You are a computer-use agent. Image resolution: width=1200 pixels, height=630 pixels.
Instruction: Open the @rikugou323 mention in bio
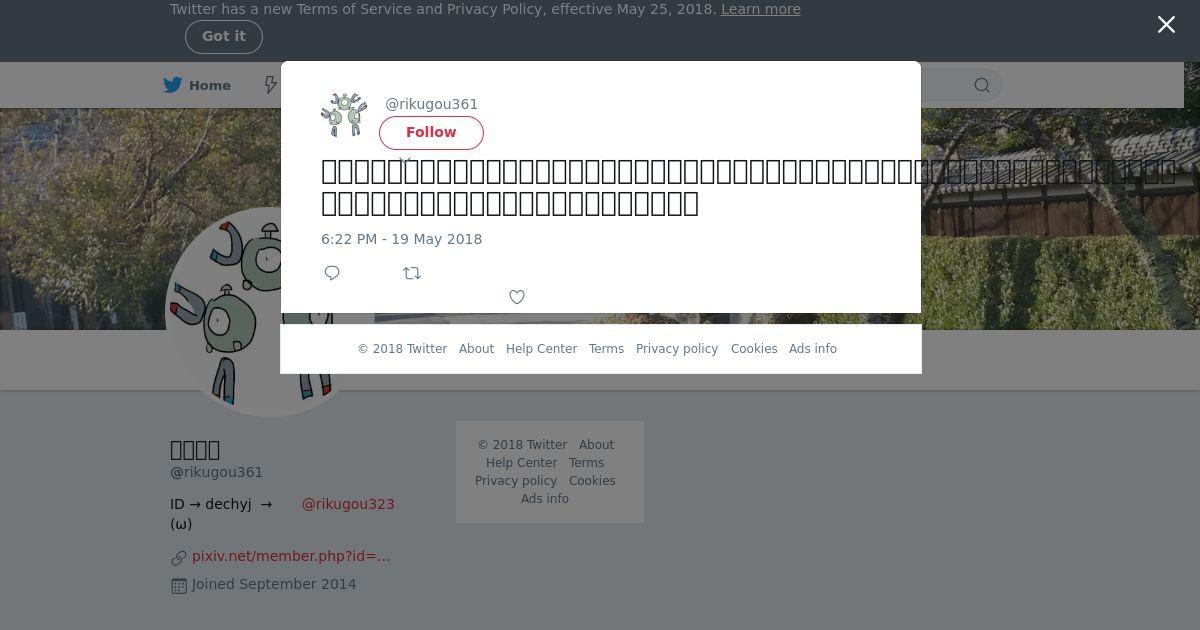coord(348,504)
